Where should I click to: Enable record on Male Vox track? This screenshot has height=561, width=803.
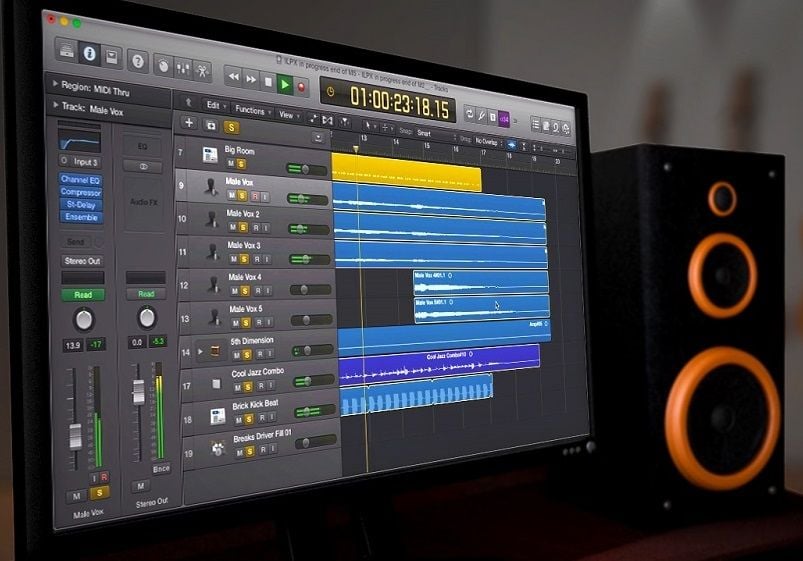[x=255, y=196]
